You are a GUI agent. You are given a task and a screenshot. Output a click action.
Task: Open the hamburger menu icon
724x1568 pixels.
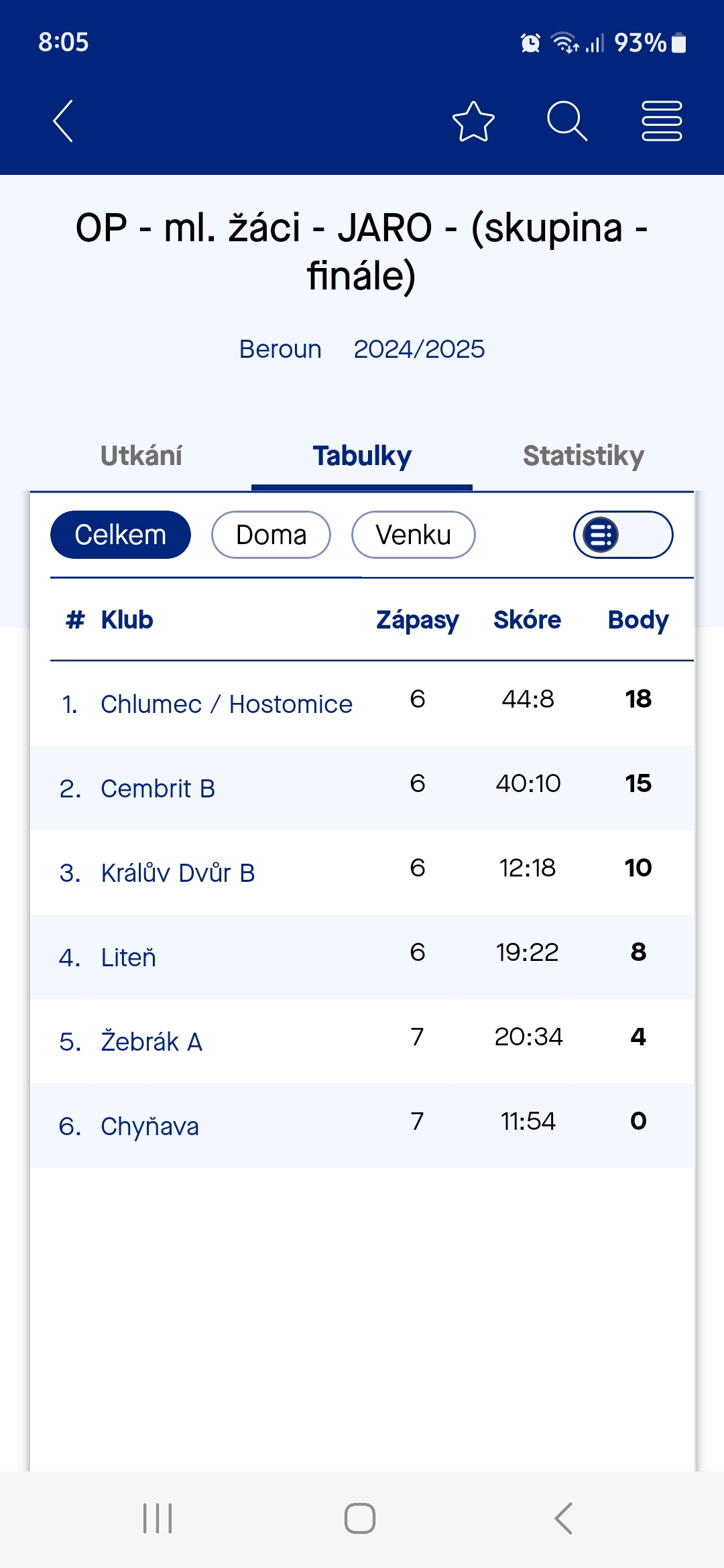click(662, 121)
